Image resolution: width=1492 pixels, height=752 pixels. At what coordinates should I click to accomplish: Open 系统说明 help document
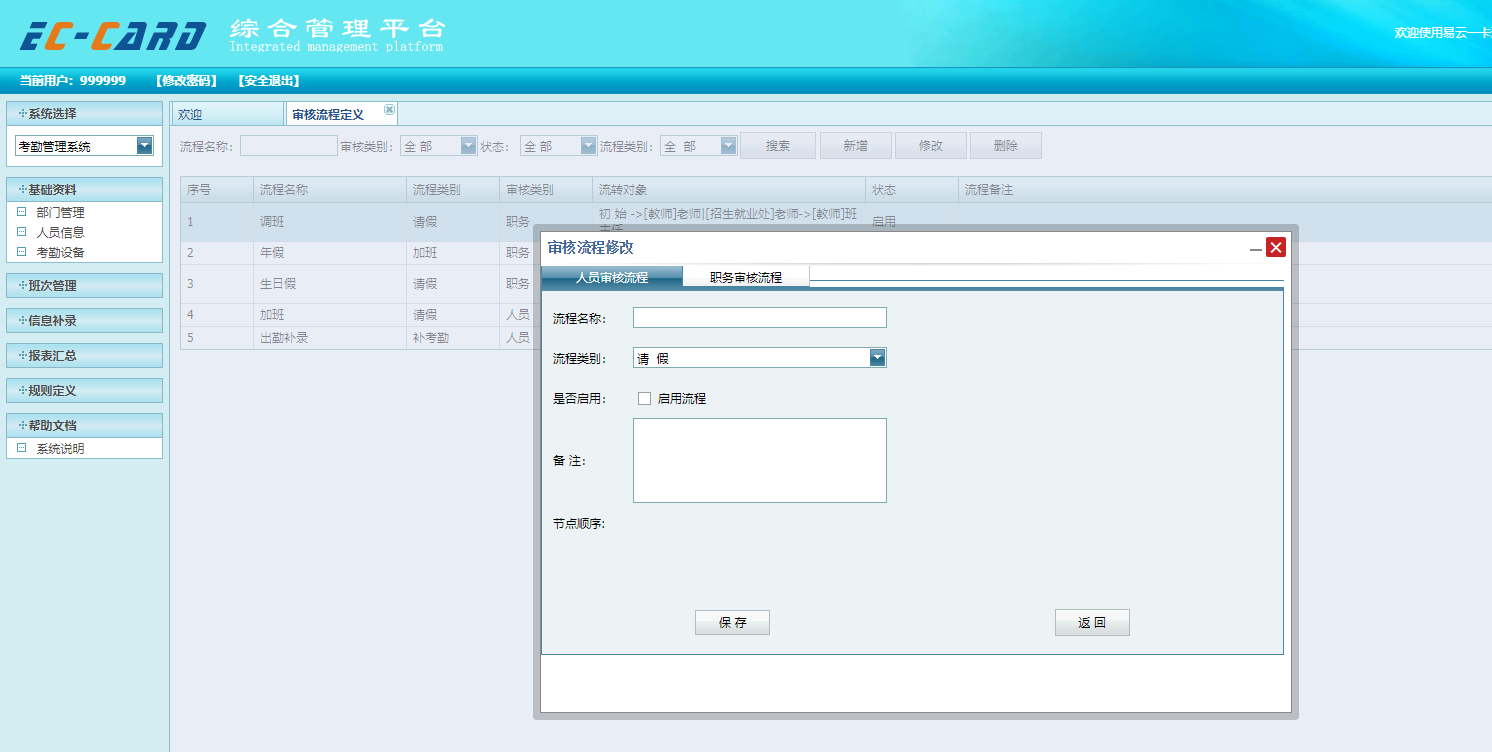pyautogui.click(x=60, y=448)
